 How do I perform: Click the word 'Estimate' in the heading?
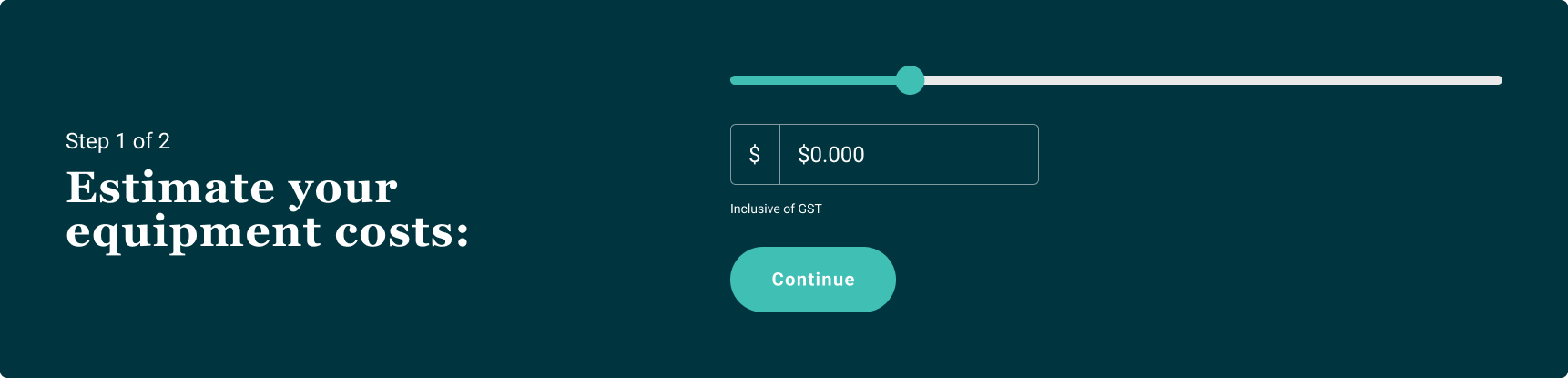tap(170, 188)
